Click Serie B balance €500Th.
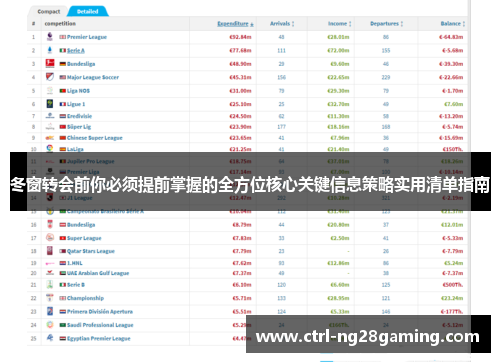 tap(453, 285)
